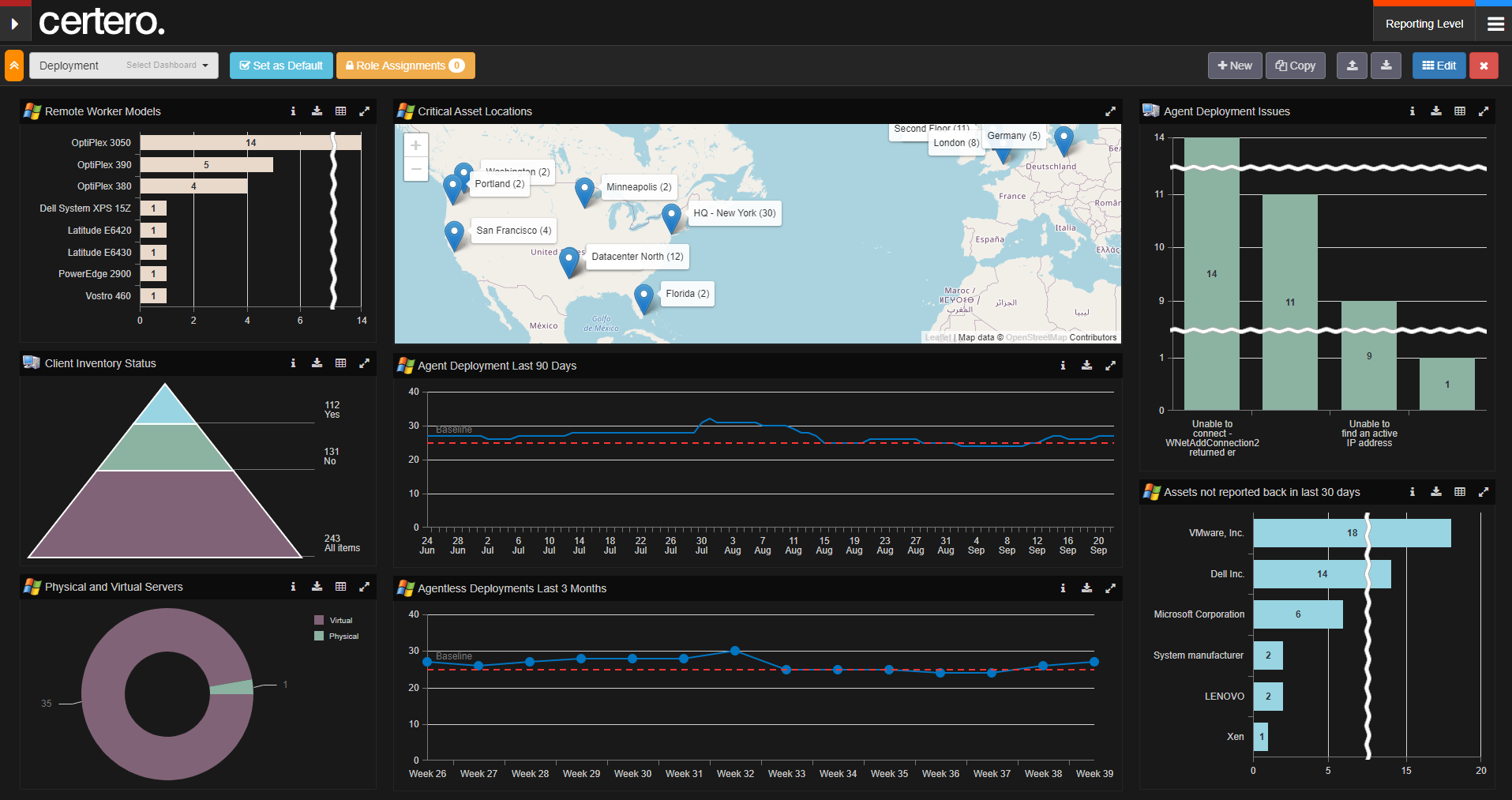Download the Agent Deployment Issues chart

[1435, 111]
